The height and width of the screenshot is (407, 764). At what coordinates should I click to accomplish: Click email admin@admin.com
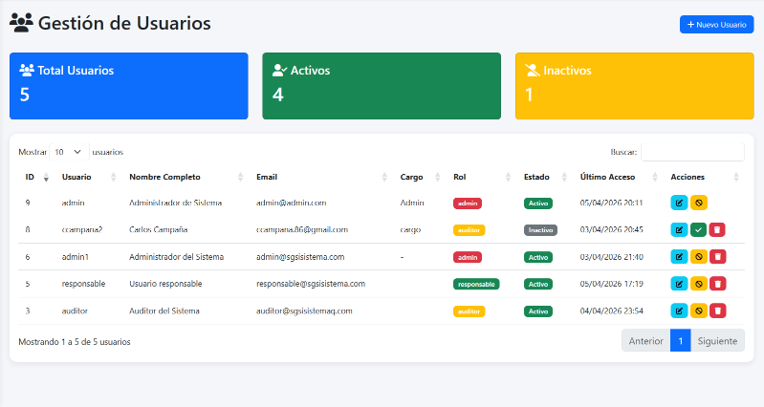[x=291, y=203]
